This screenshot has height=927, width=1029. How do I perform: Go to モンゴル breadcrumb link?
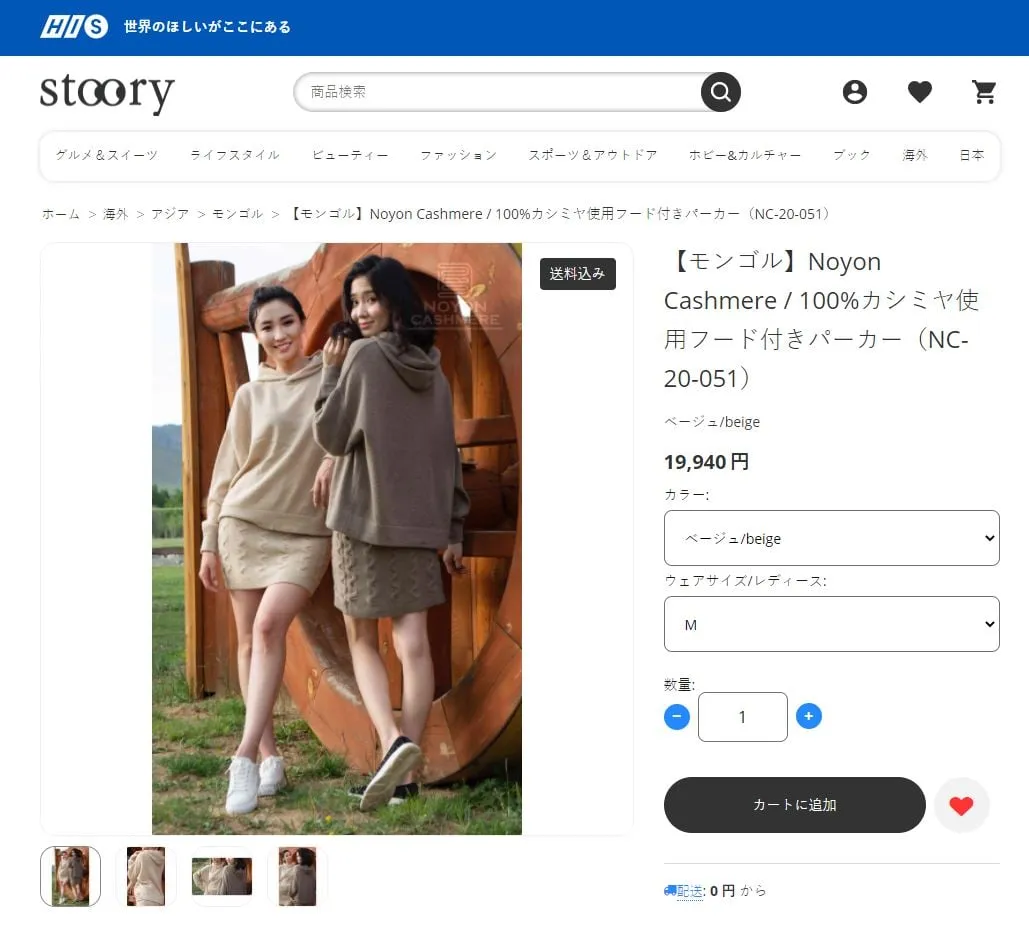(x=238, y=214)
